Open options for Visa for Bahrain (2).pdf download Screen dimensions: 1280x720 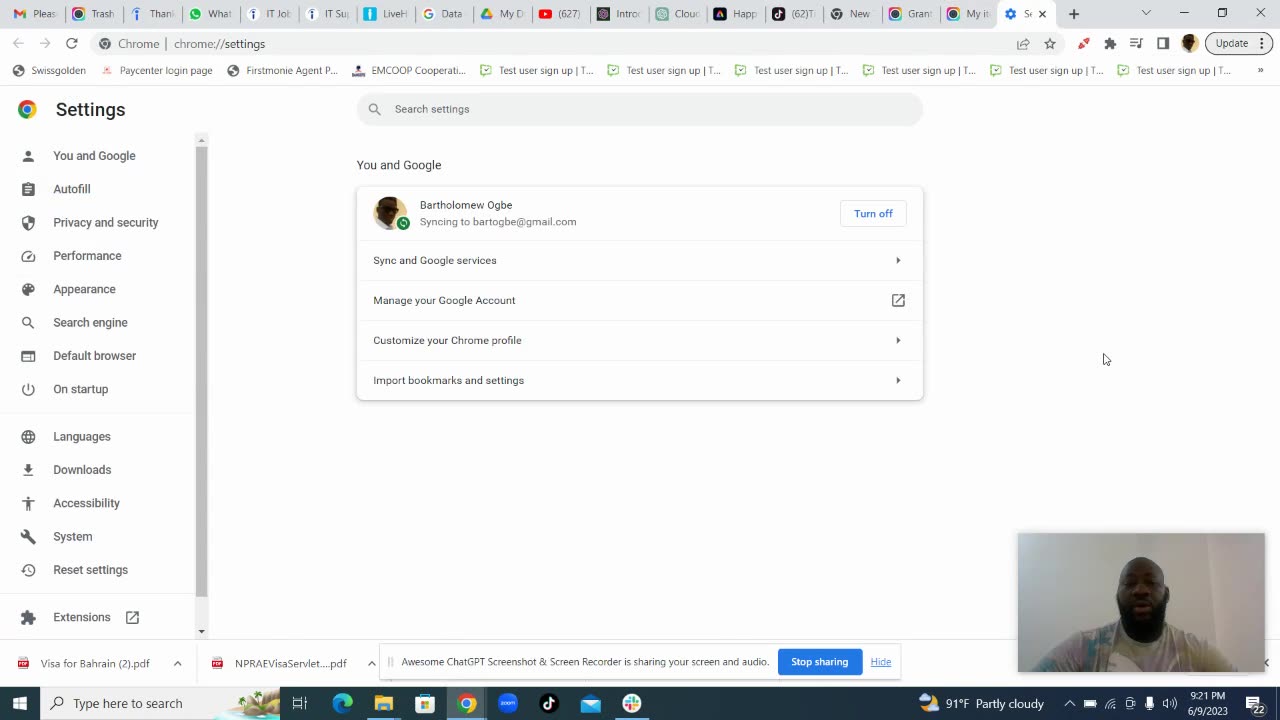[177, 663]
